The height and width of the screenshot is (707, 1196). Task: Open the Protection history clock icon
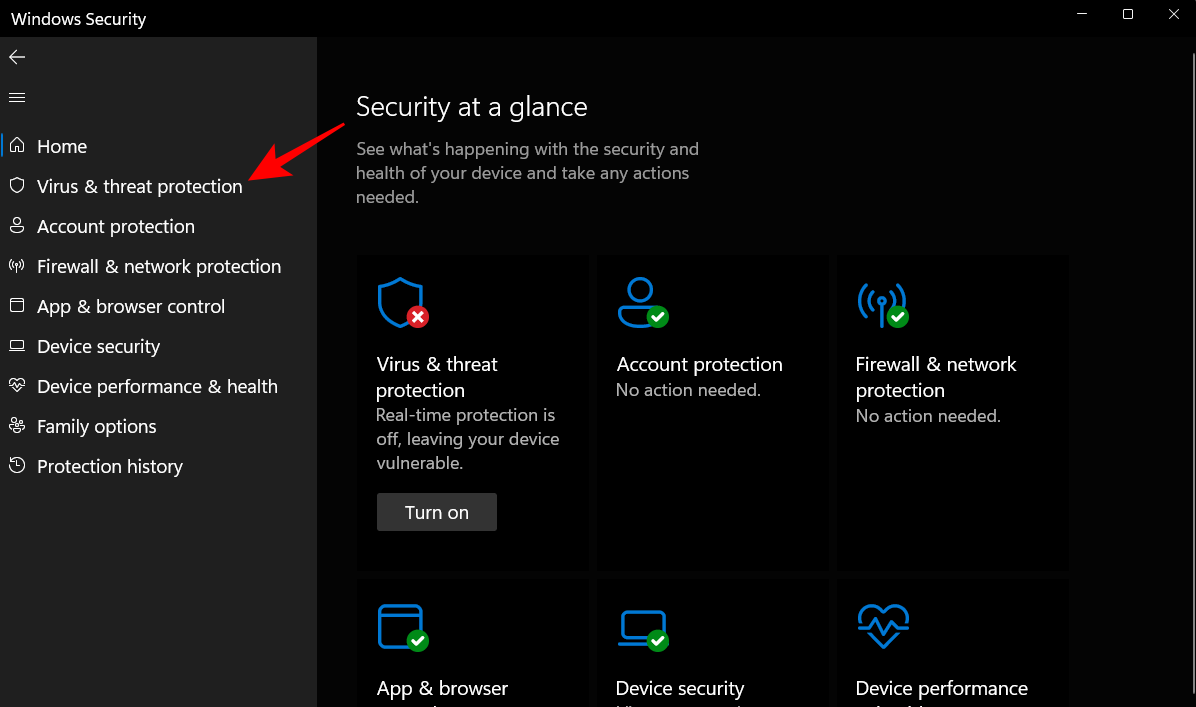[17, 466]
